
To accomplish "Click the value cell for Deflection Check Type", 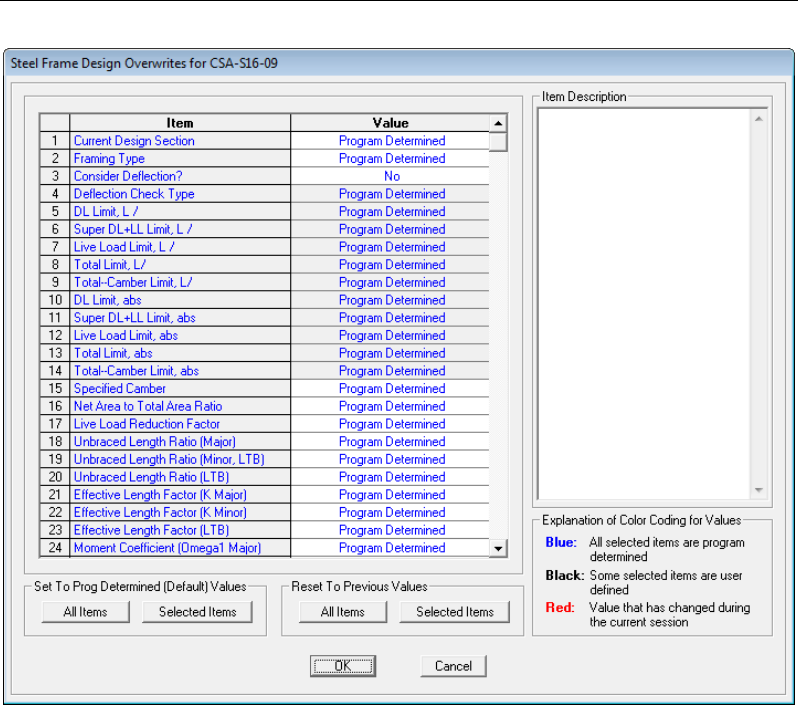I will [390, 194].
